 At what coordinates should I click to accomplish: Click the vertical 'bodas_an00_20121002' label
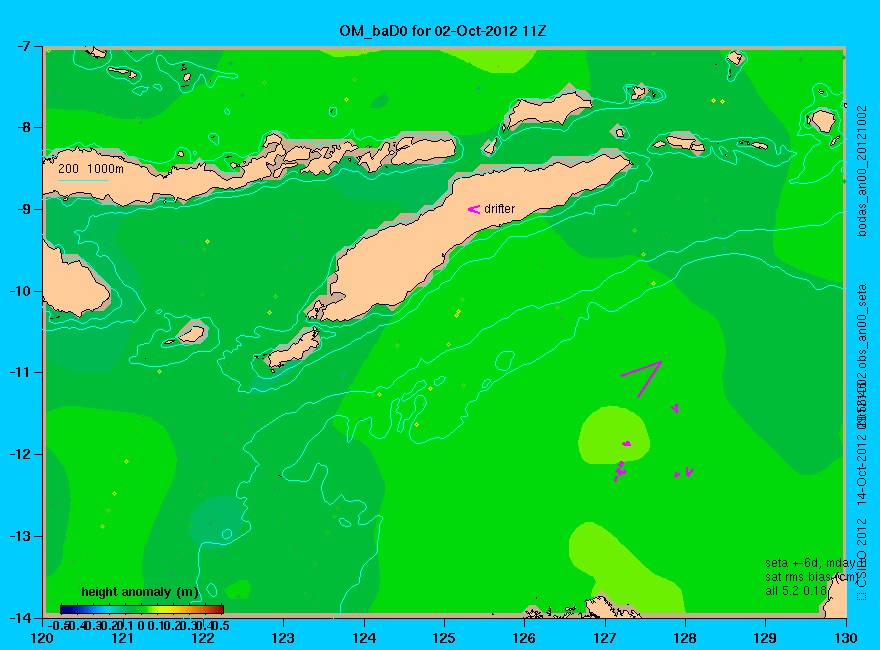click(862, 171)
